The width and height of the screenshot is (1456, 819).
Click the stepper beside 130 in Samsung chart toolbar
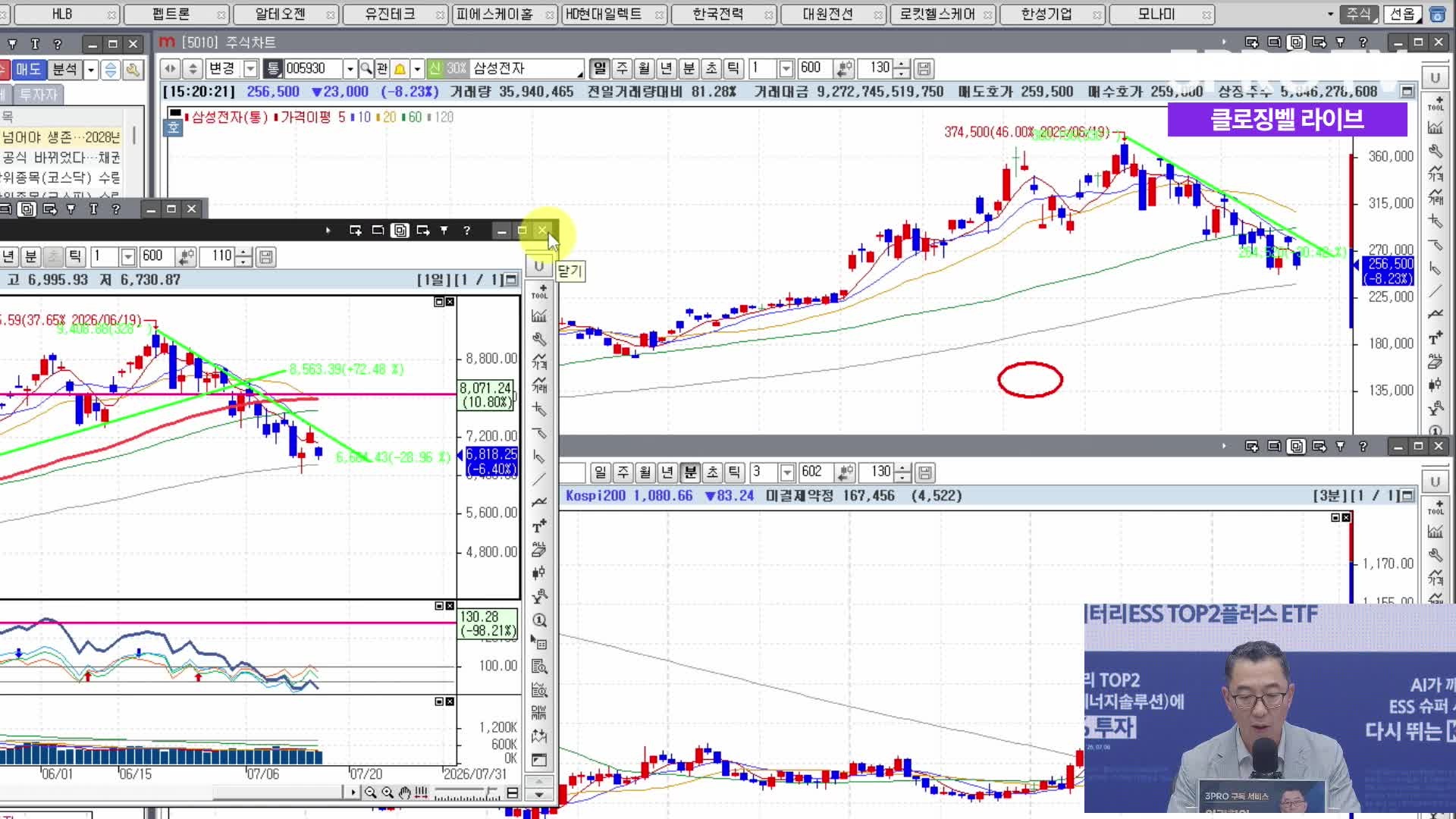(x=901, y=69)
